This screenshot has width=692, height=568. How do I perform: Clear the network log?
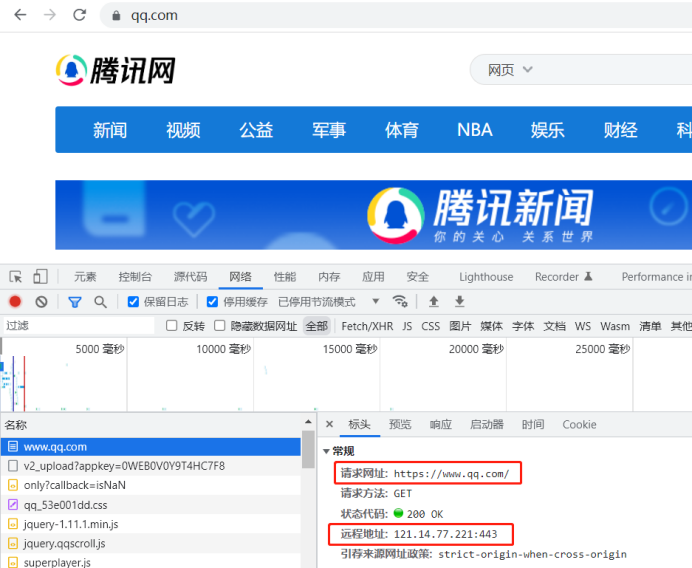coord(41,301)
